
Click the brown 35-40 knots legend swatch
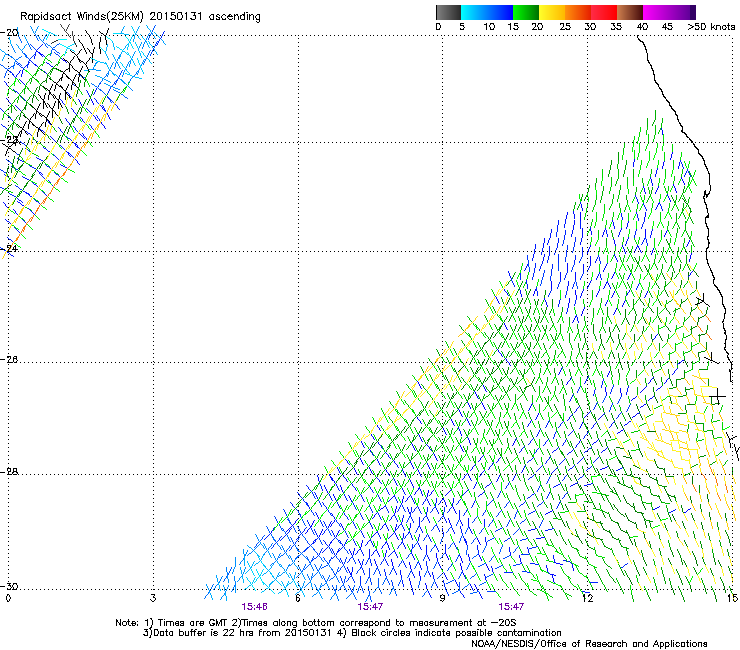630,12
